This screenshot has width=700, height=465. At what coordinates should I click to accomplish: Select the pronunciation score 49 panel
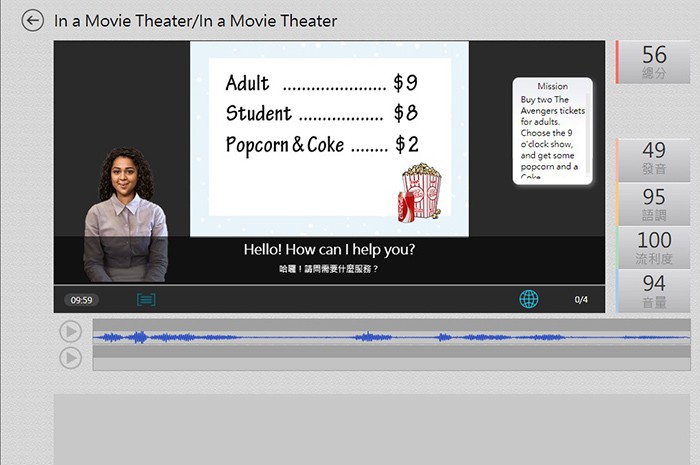pos(653,157)
